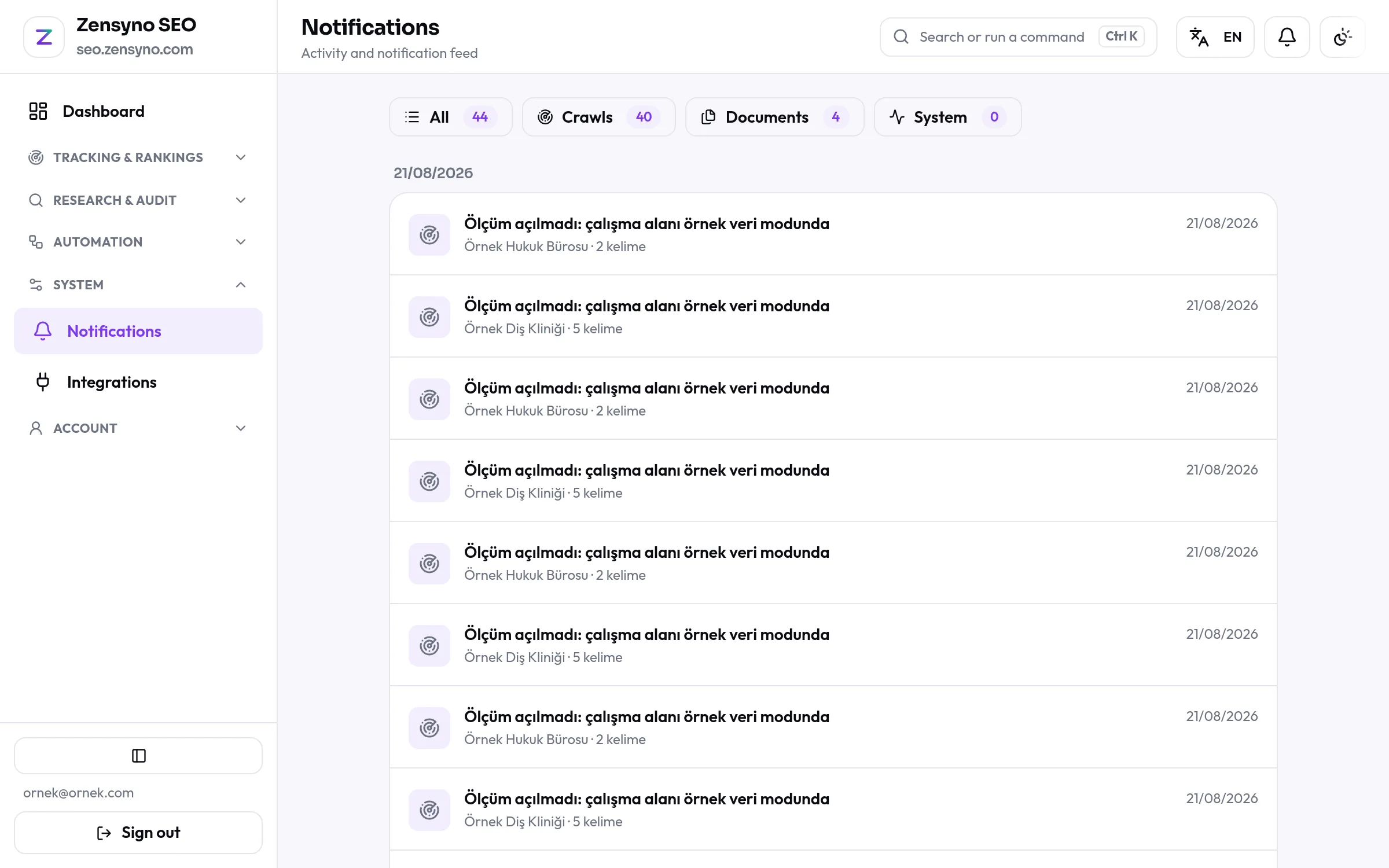
Task: Expand the Account section chevron
Action: pyautogui.click(x=241, y=428)
